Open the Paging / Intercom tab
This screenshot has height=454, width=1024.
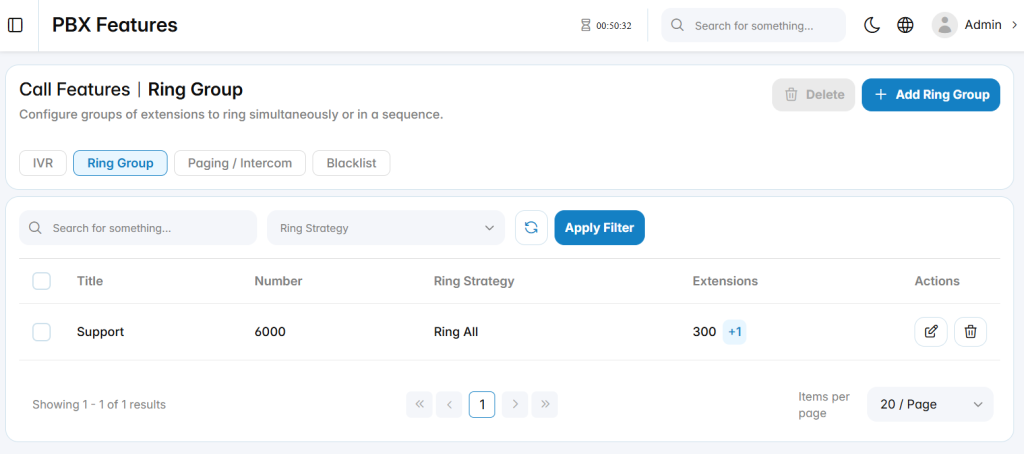point(240,163)
